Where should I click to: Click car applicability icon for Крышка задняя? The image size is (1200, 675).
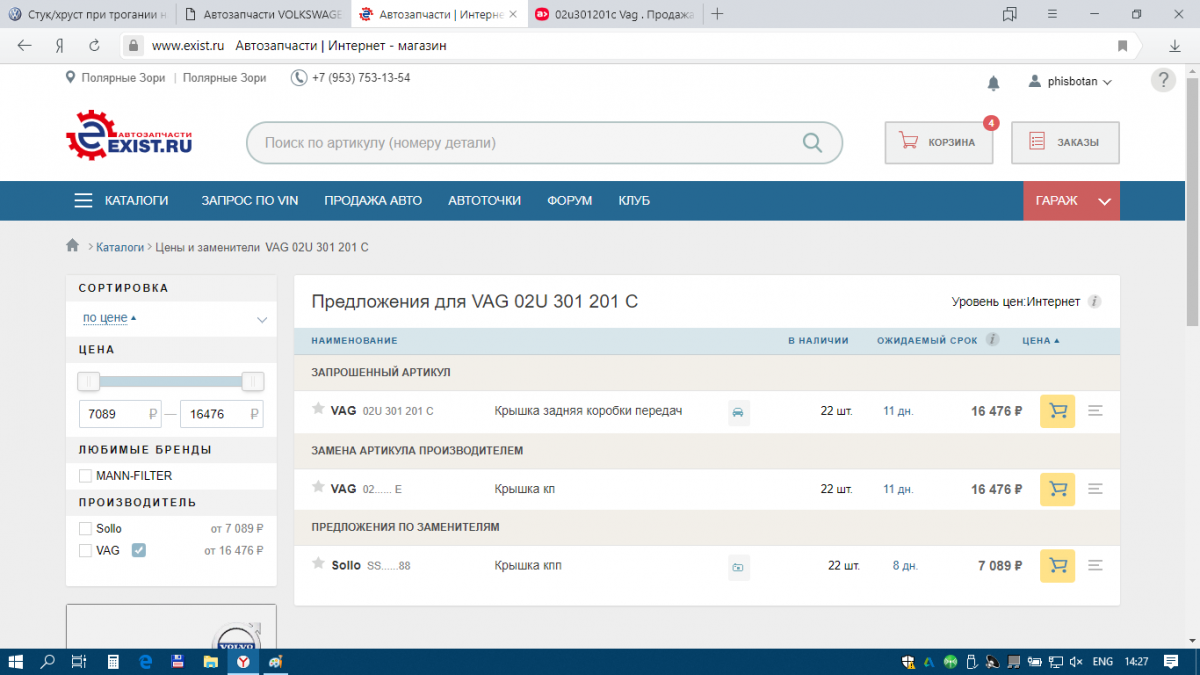coord(738,412)
